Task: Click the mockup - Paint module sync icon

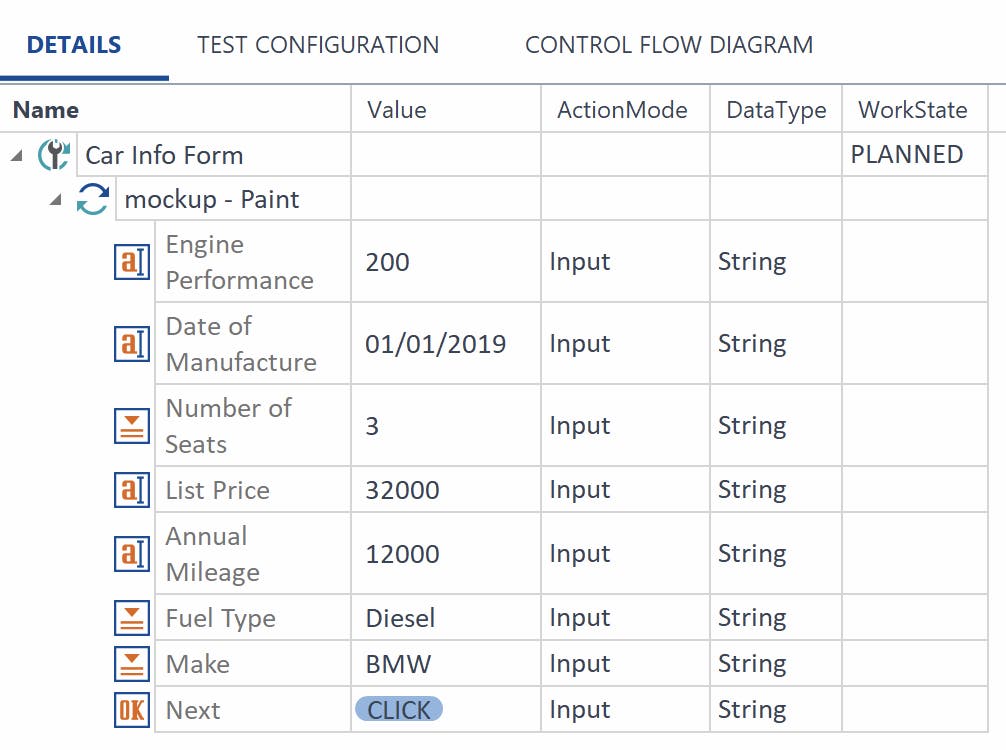Action: [x=93, y=199]
